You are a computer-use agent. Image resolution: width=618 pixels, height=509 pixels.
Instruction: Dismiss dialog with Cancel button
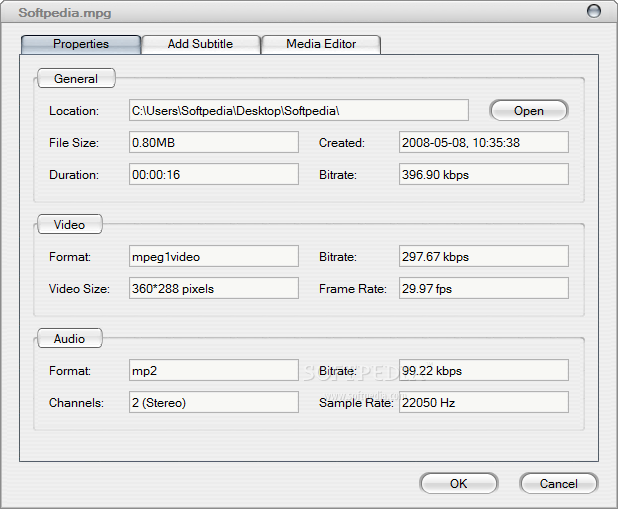click(558, 483)
